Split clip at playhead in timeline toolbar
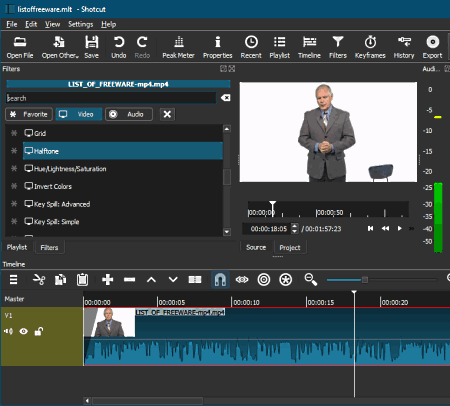450x406 pixels. [x=195, y=279]
